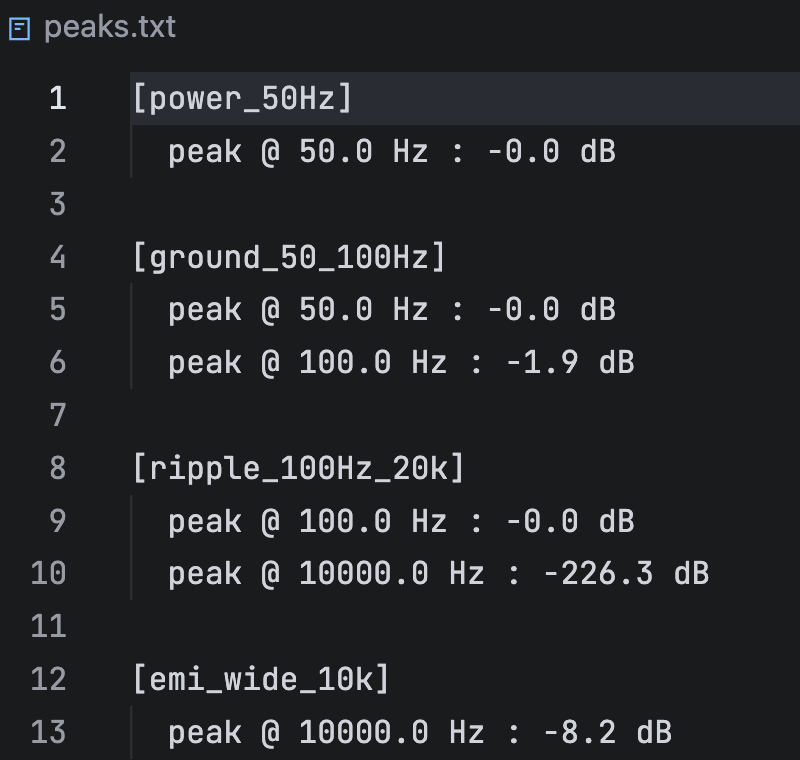
Task: Click the 50.0 Hz peak on line 2
Action: (x=363, y=151)
